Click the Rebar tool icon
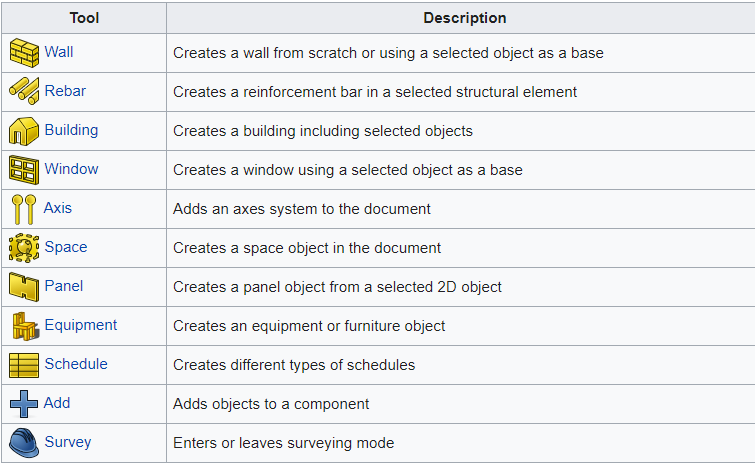 coord(23,91)
